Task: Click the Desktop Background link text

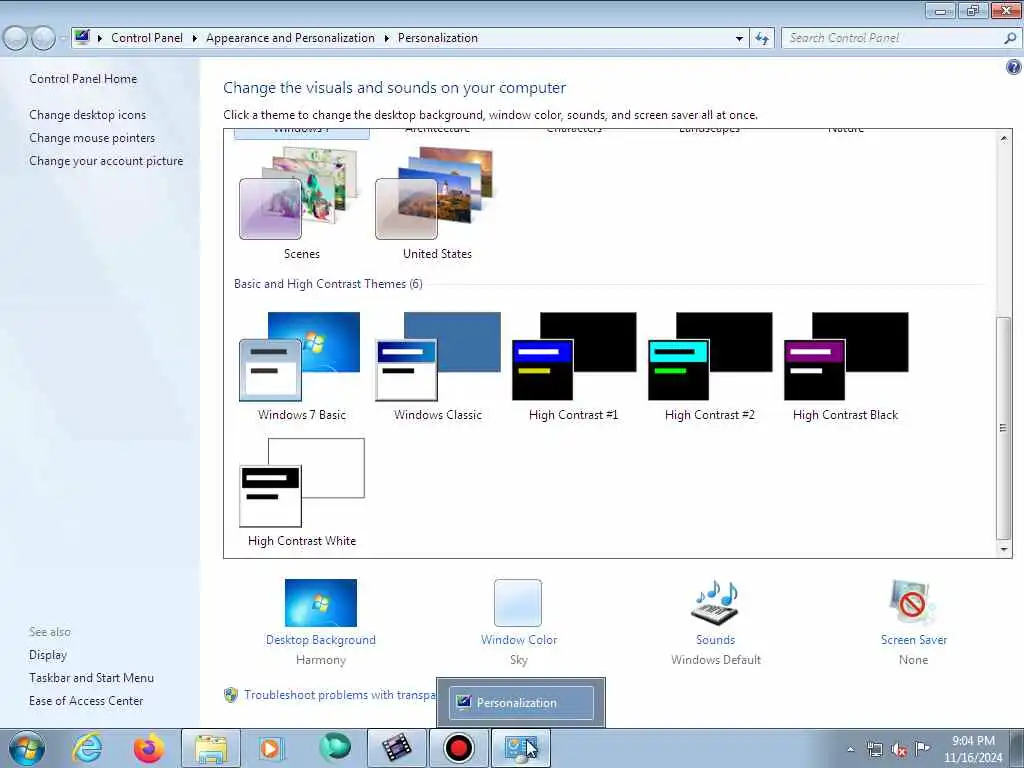Action: tap(321, 640)
